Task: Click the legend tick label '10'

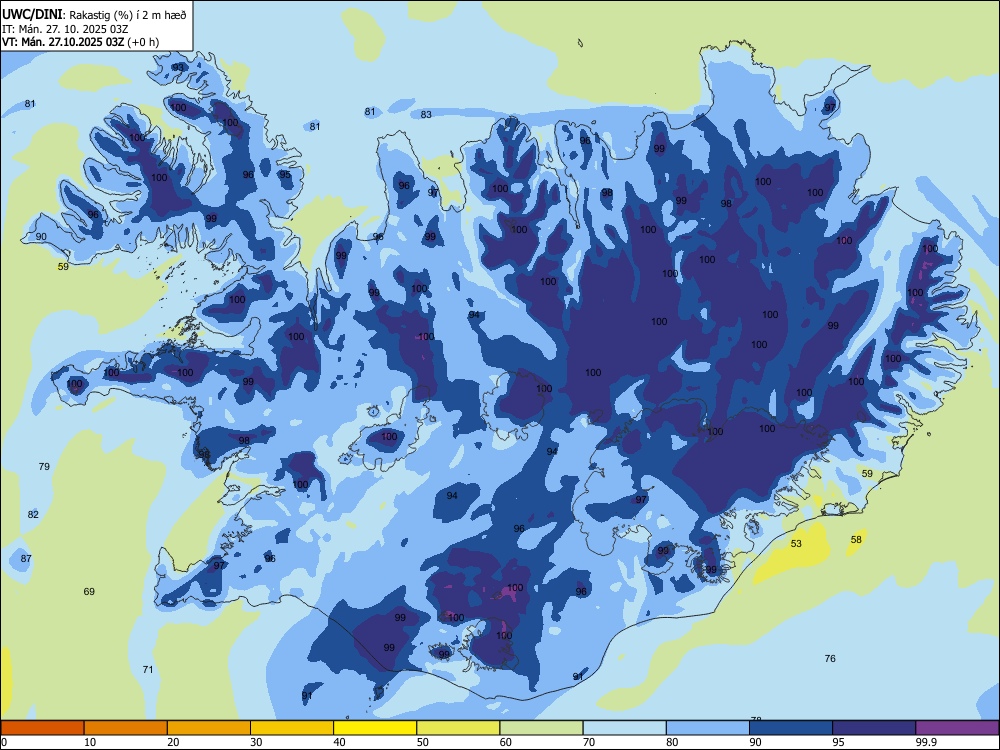Action: 90,742
